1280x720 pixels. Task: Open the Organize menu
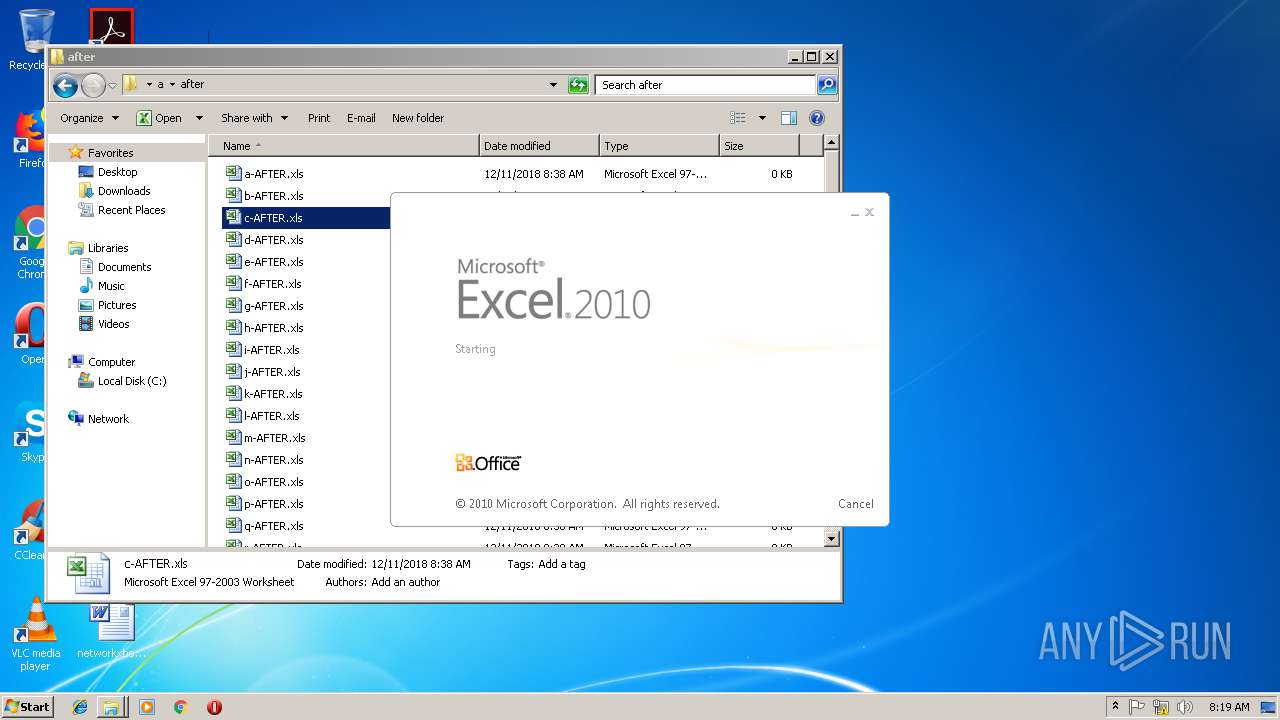pyautogui.click(x=89, y=118)
